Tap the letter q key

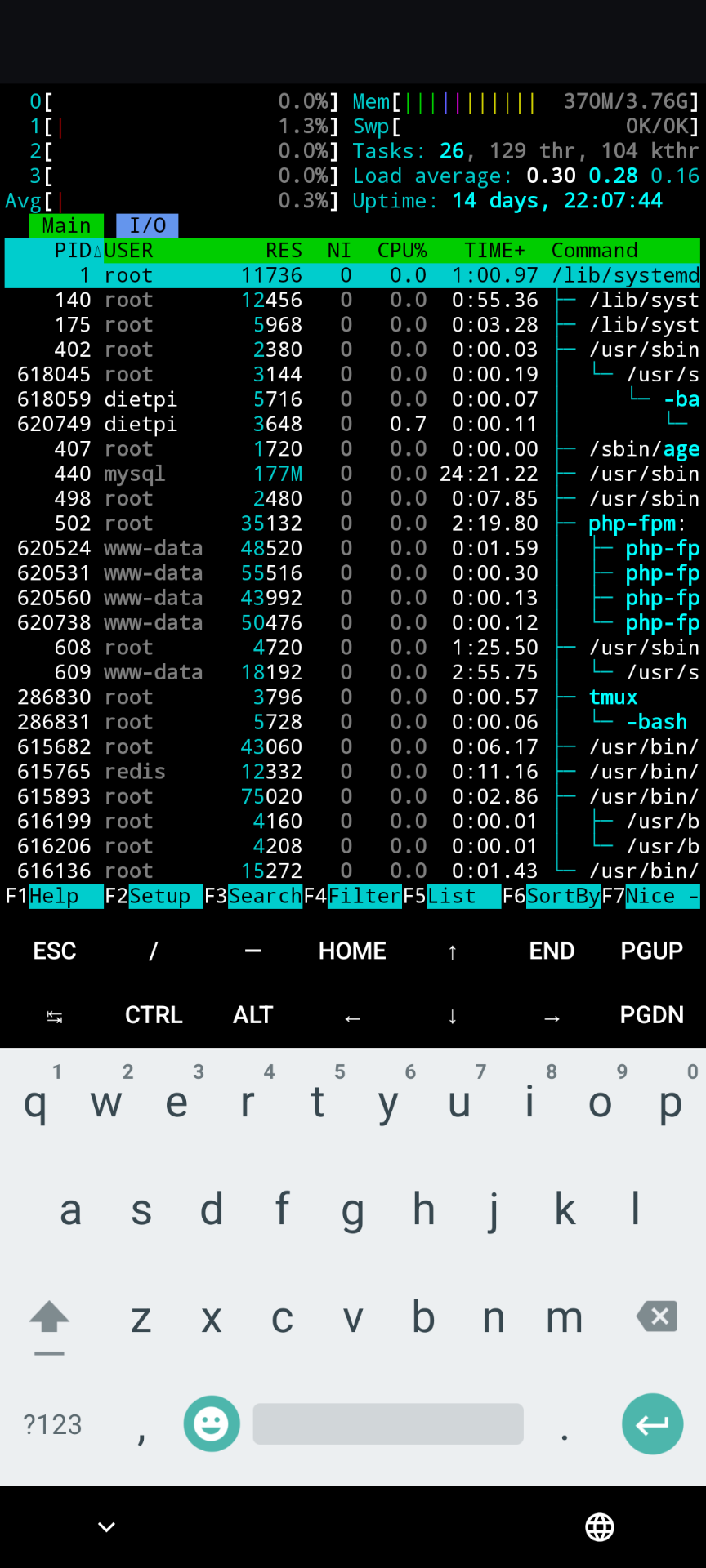35,1102
